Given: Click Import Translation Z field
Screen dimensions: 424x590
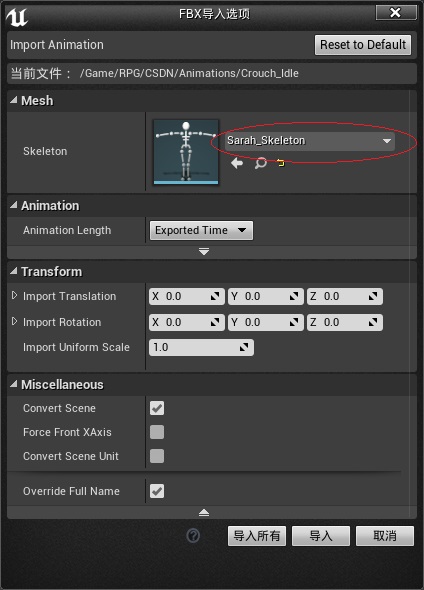Looking at the screenshot, I should tap(345, 297).
